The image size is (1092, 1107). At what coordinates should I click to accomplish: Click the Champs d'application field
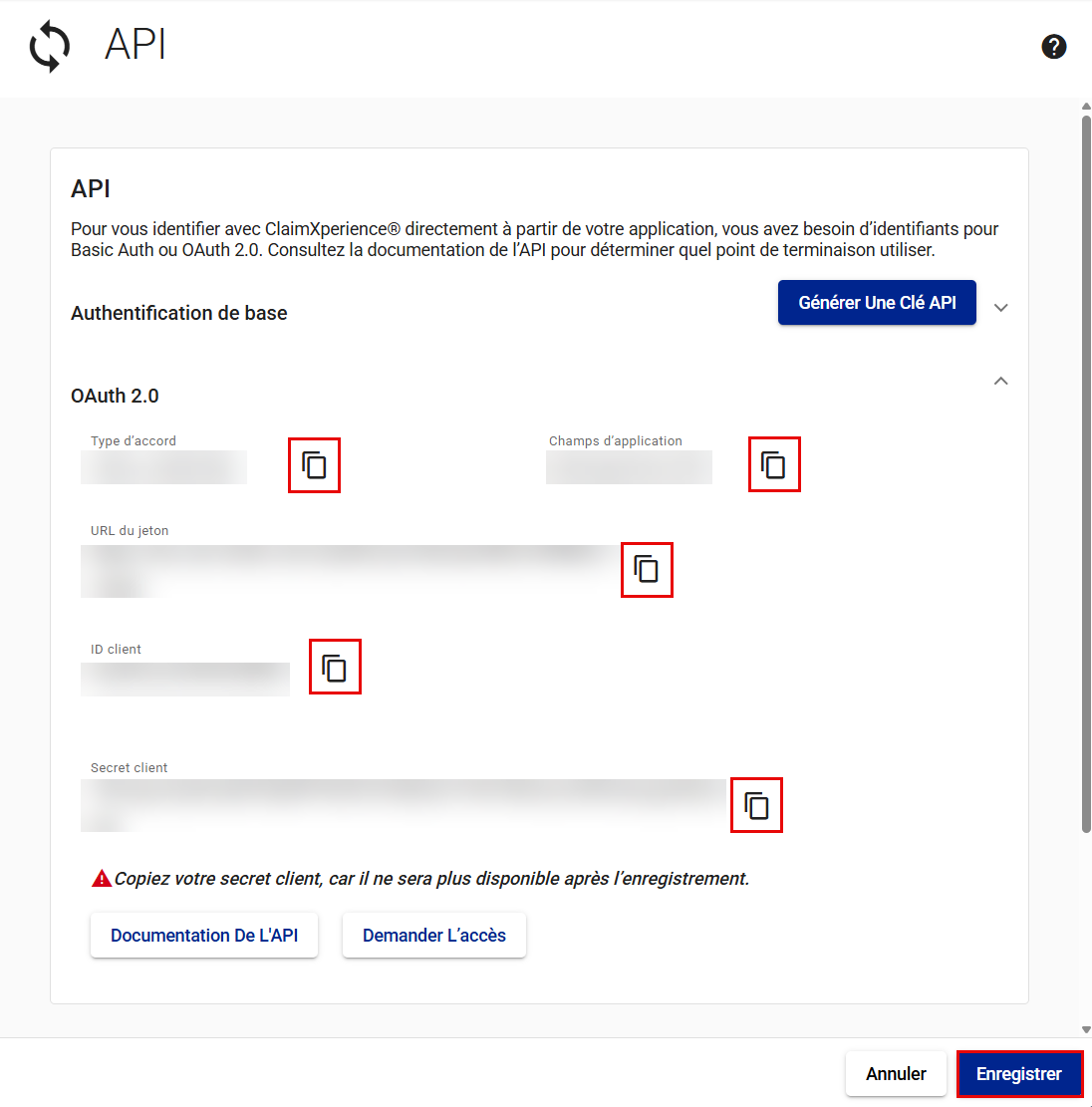click(629, 467)
